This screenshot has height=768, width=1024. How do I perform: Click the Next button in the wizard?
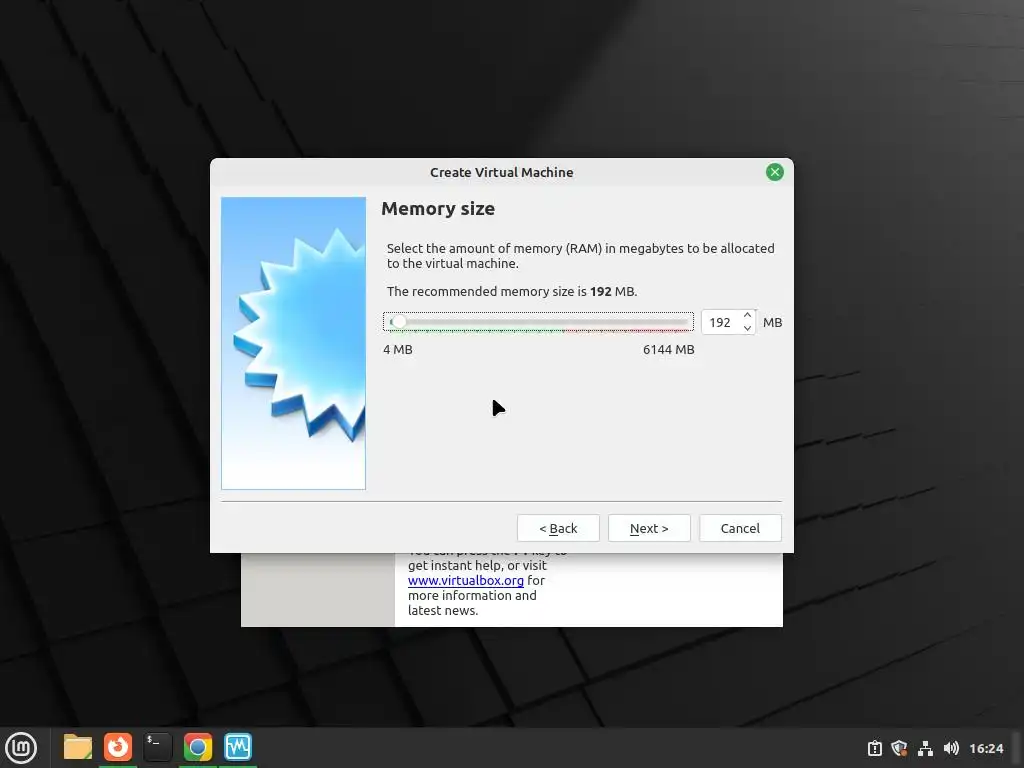tap(648, 528)
